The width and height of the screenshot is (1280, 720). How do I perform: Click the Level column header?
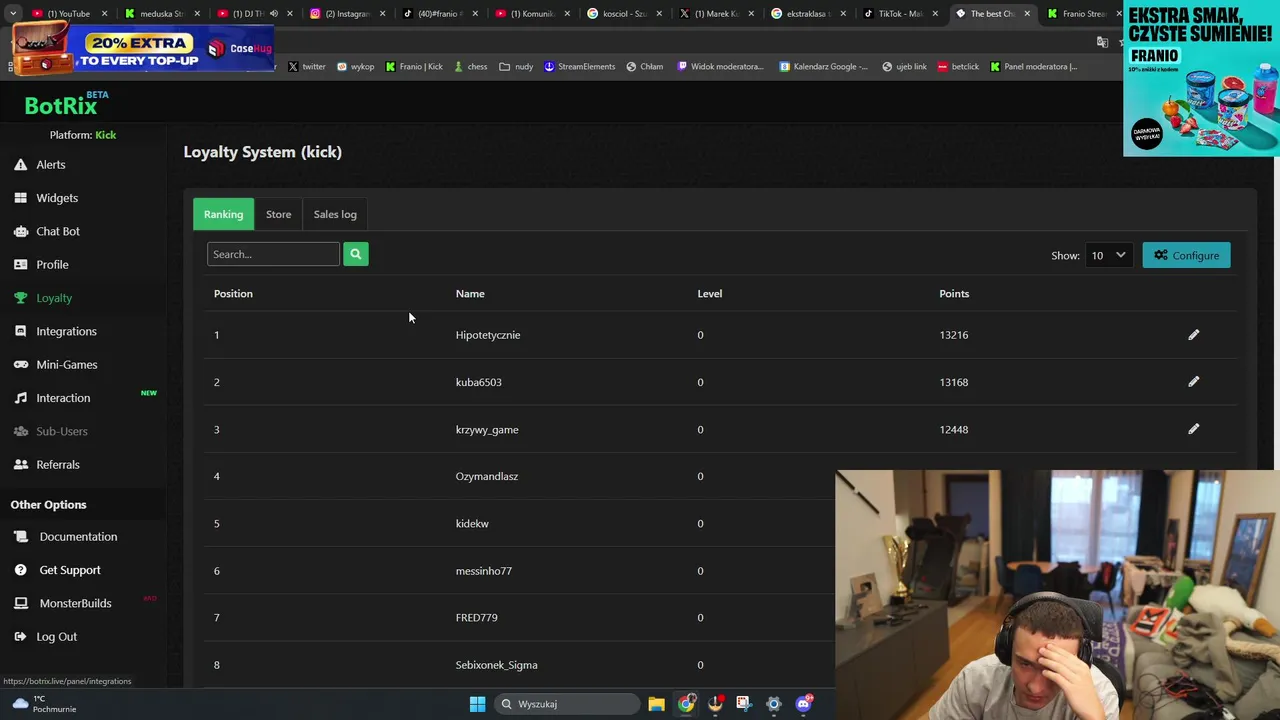point(710,294)
